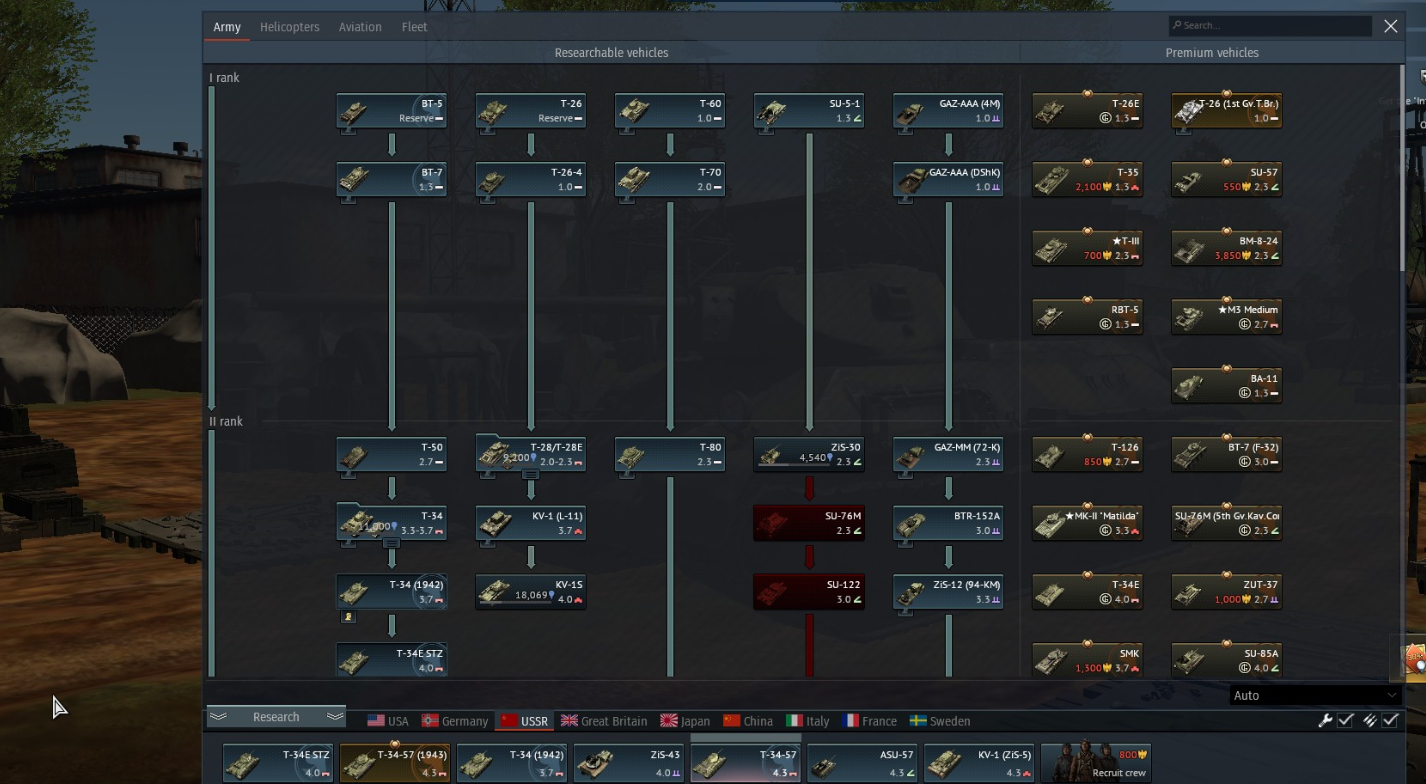Image resolution: width=1426 pixels, height=784 pixels.
Task: Click premium SU-57 vehicle card
Action: [1226, 180]
